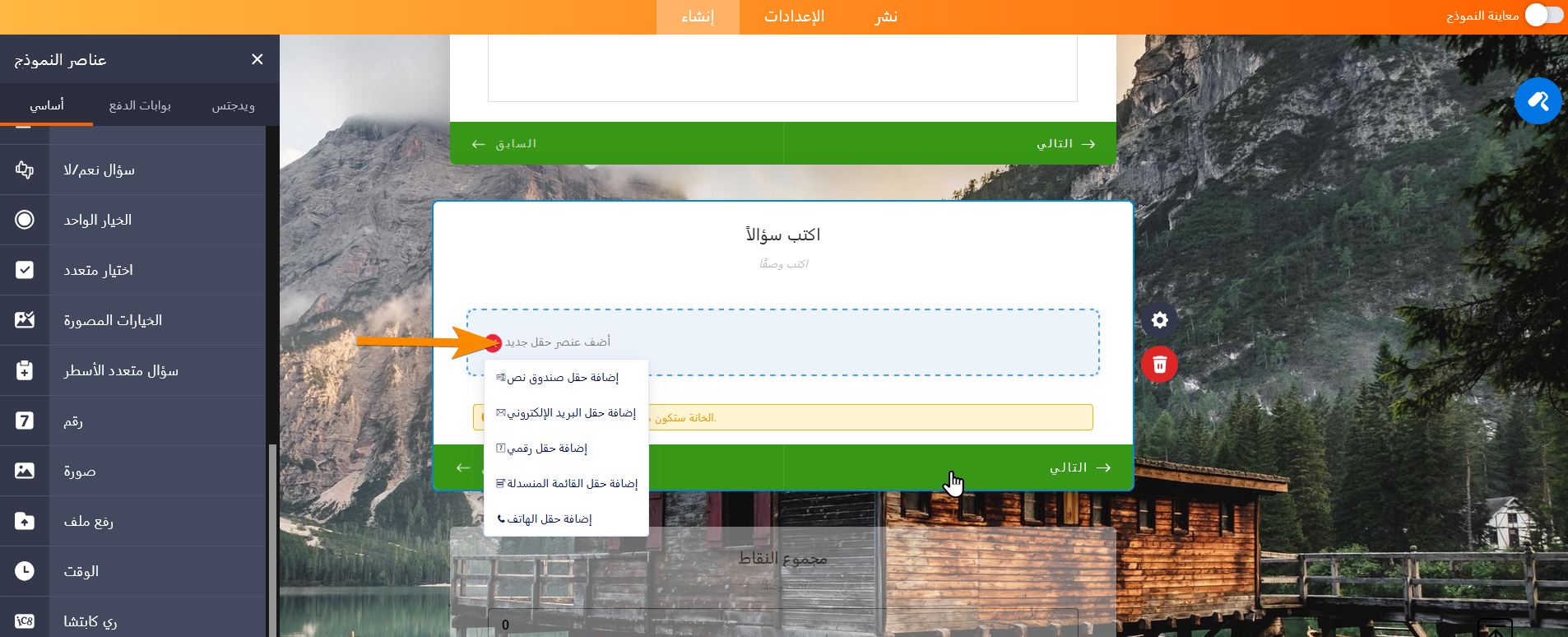Click the التالي button in selected question card
Viewport: 1568px width, 637px height.
point(958,467)
